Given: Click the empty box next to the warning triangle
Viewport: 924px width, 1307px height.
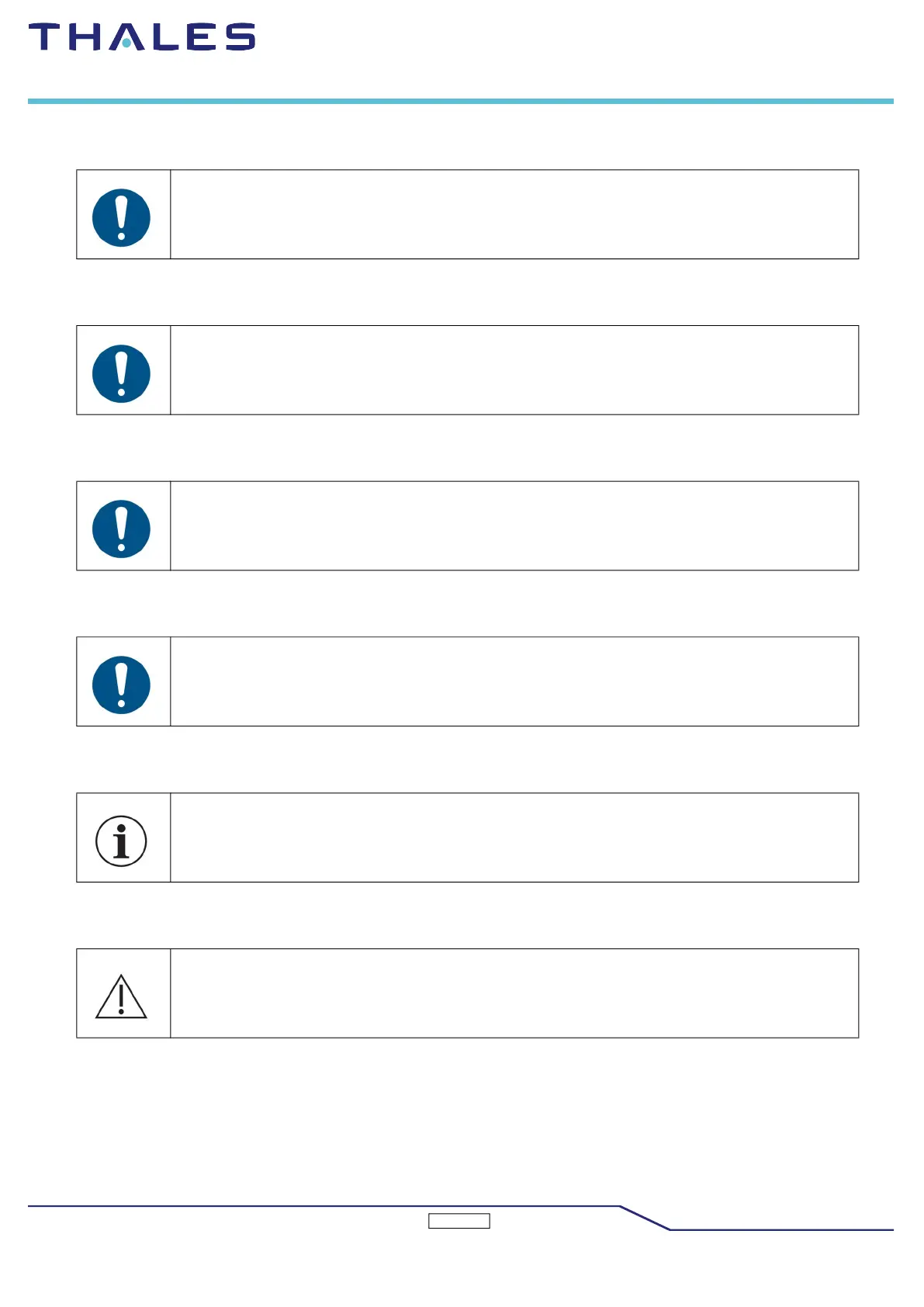Looking at the screenshot, I should point(514,993).
